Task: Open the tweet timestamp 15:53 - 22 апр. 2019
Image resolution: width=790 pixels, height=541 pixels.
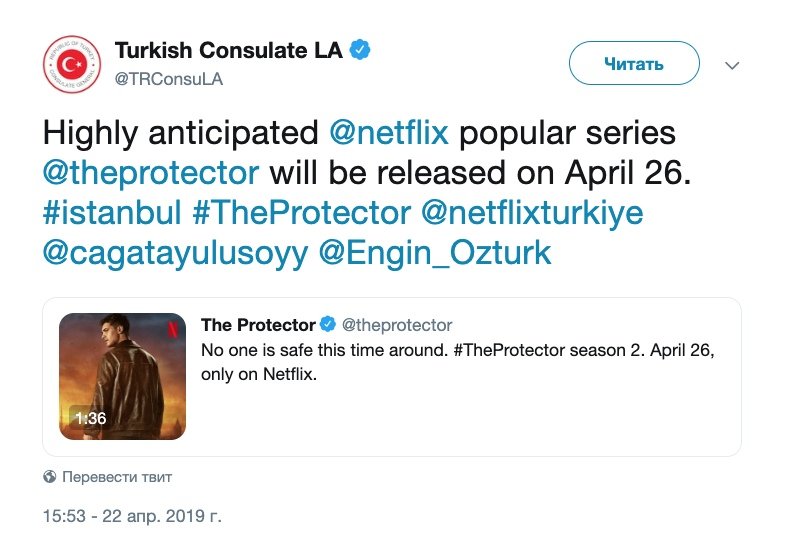Action: pos(131,517)
